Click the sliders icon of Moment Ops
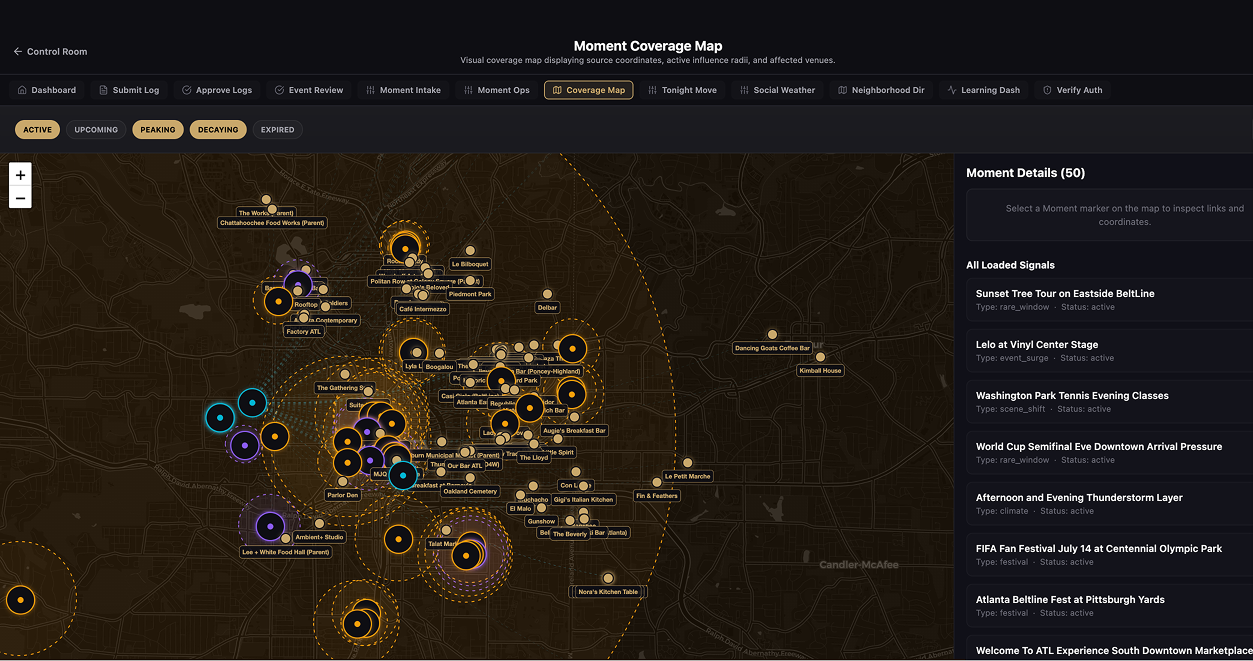 point(469,90)
